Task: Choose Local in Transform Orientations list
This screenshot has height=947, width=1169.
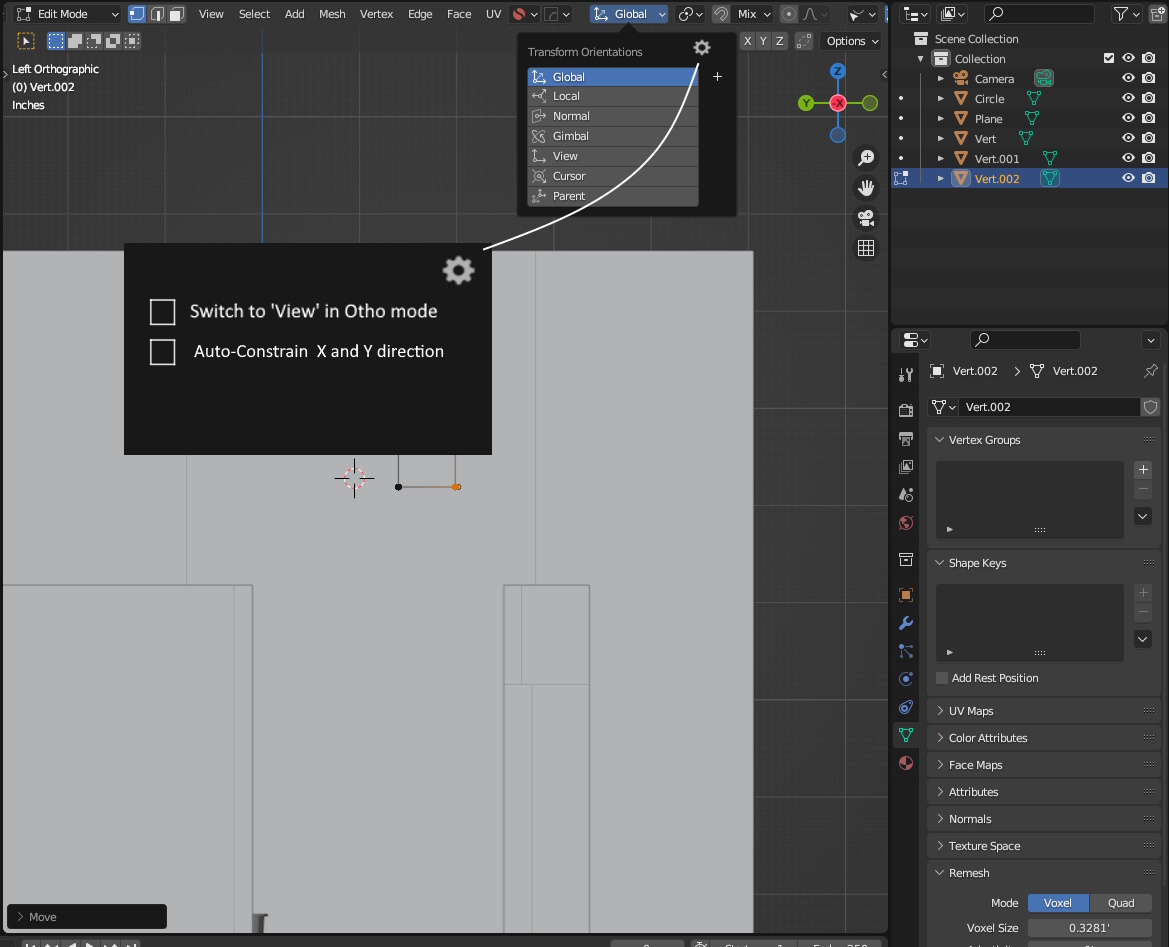Action: pos(613,96)
